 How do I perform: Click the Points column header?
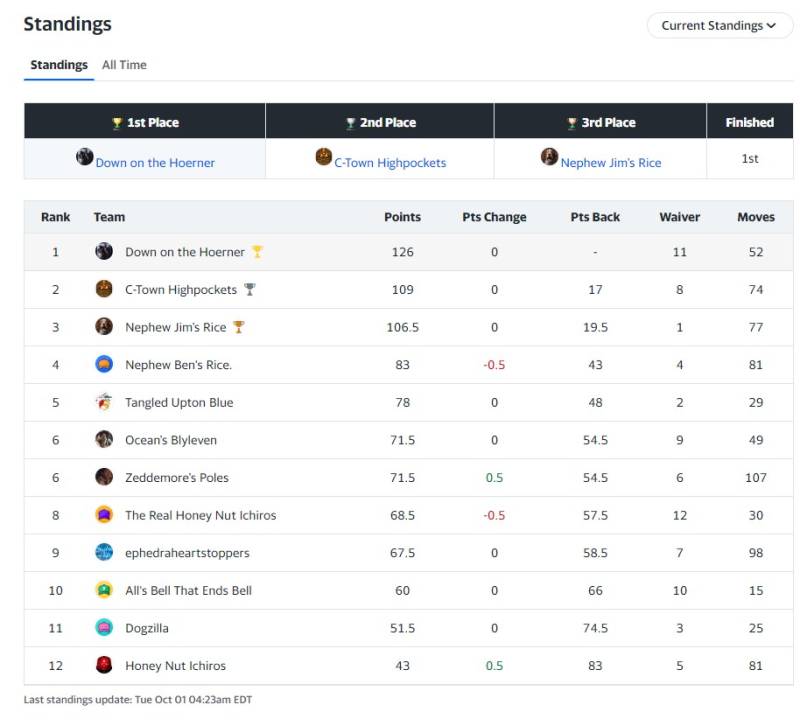point(403,217)
